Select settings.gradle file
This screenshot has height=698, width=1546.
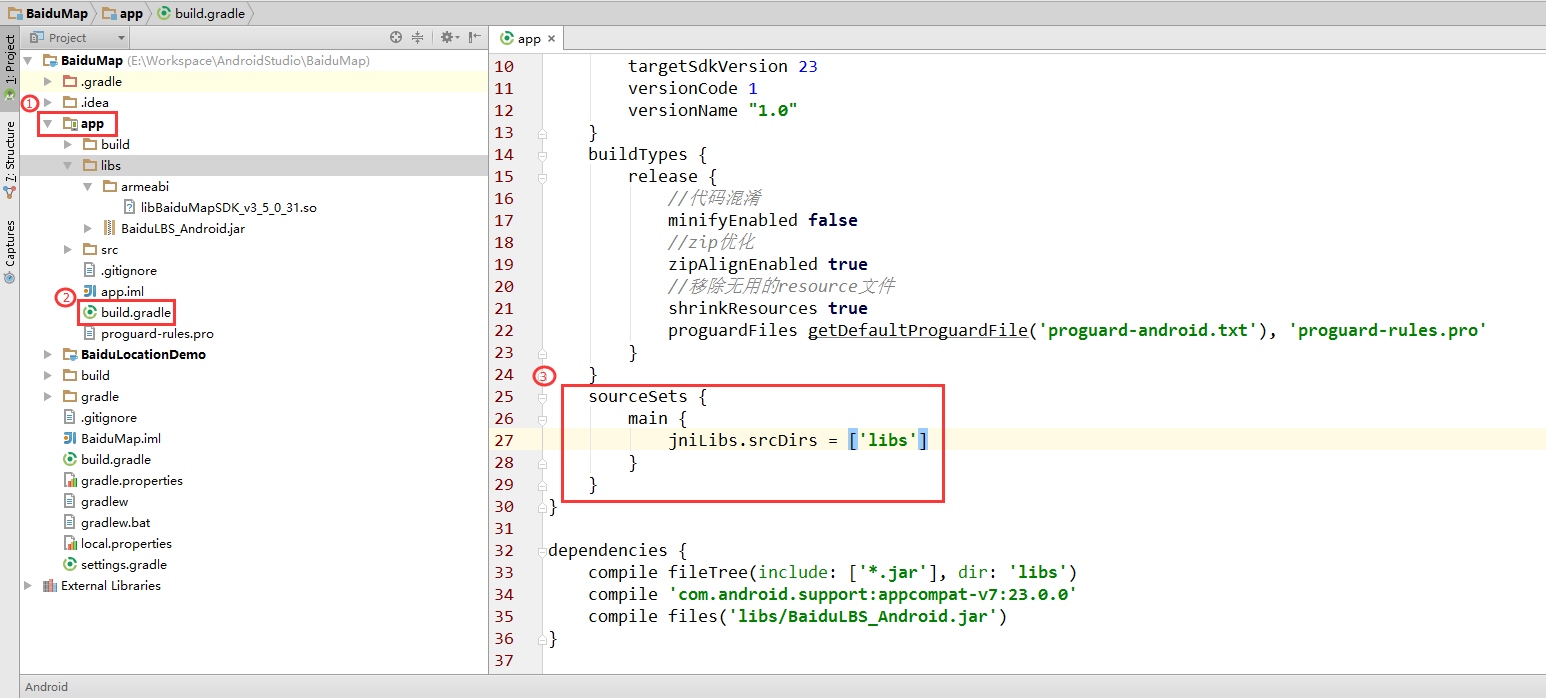tap(124, 565)
